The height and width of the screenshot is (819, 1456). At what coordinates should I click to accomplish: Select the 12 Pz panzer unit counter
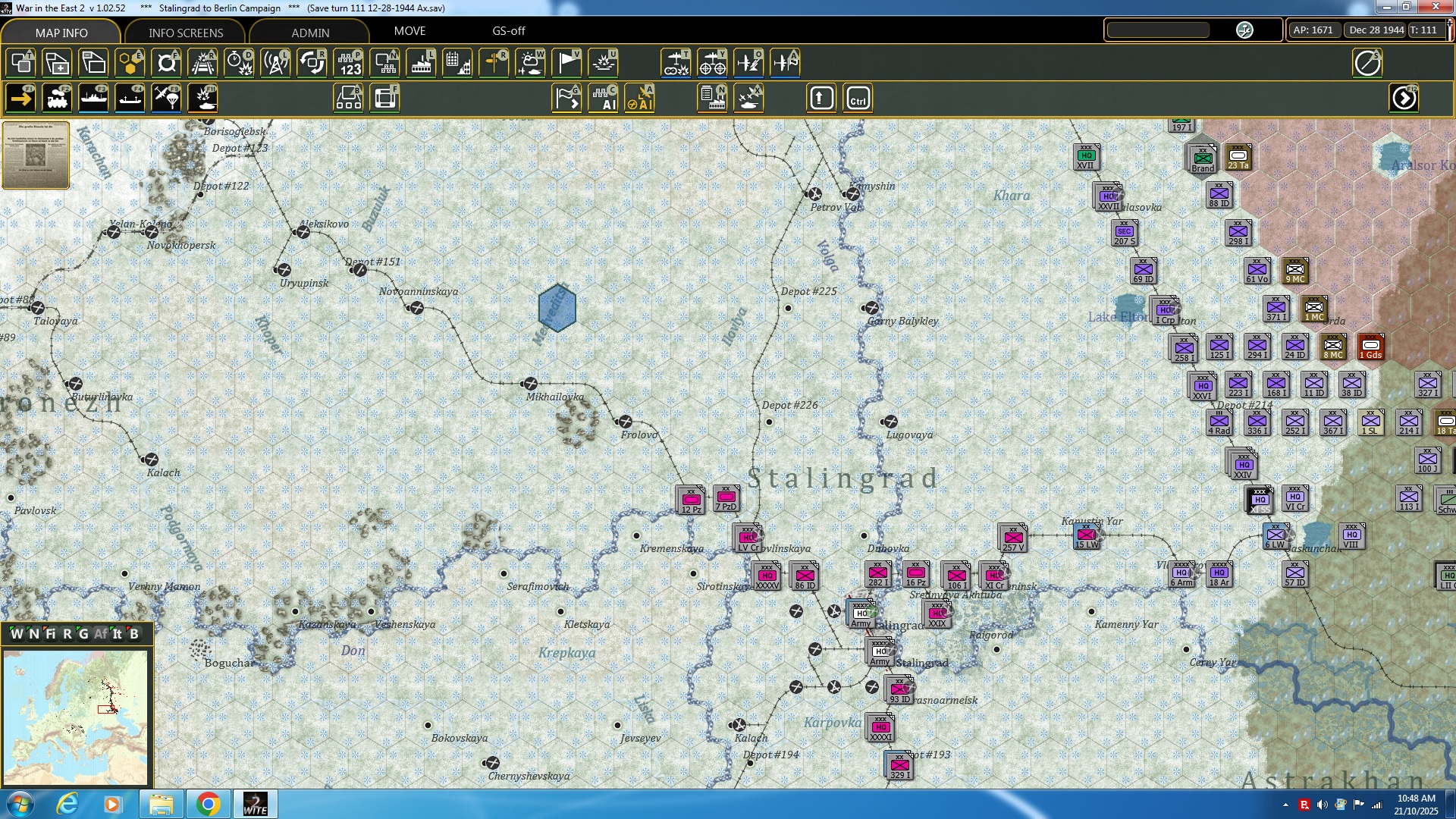click(x=690, y=500)
